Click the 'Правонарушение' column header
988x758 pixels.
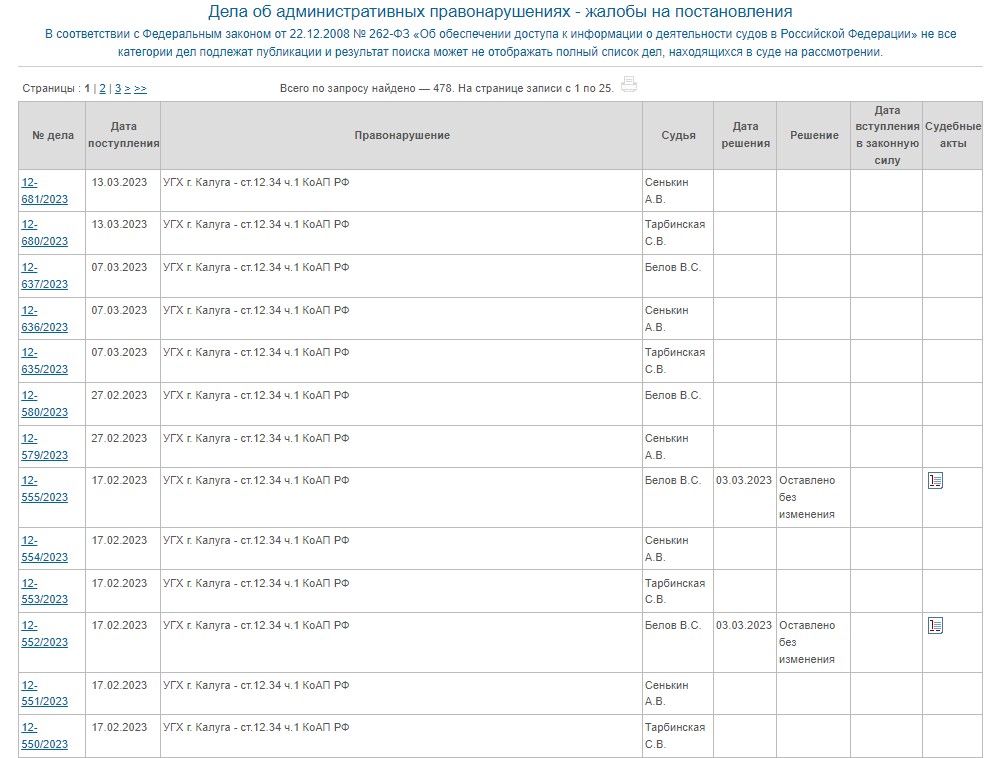pos(402,135)
